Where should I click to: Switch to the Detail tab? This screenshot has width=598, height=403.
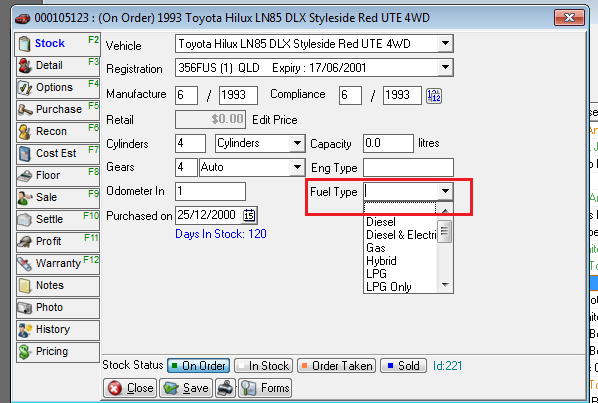point(58,66)
